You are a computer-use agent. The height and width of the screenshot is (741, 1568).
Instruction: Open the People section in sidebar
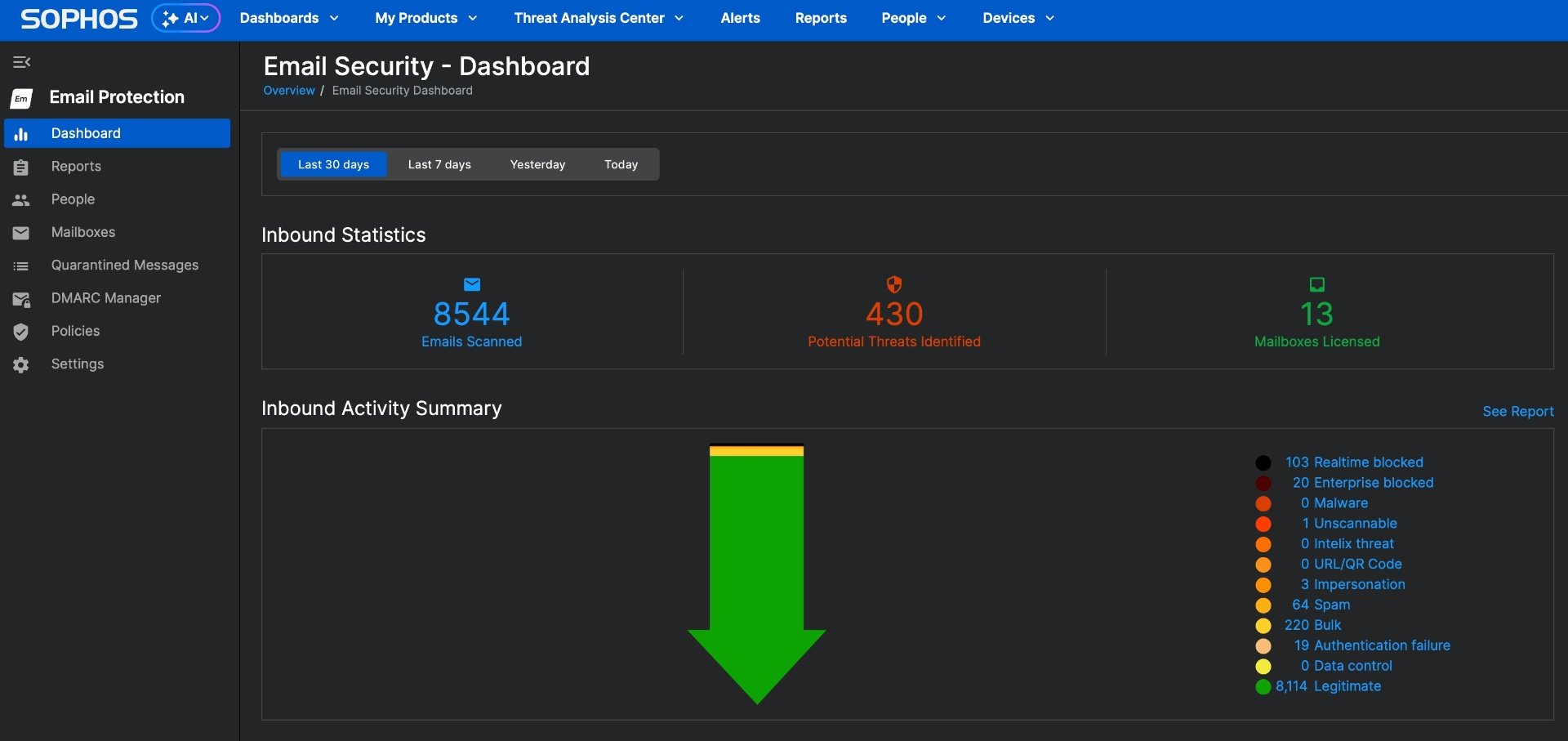[73, 199]
